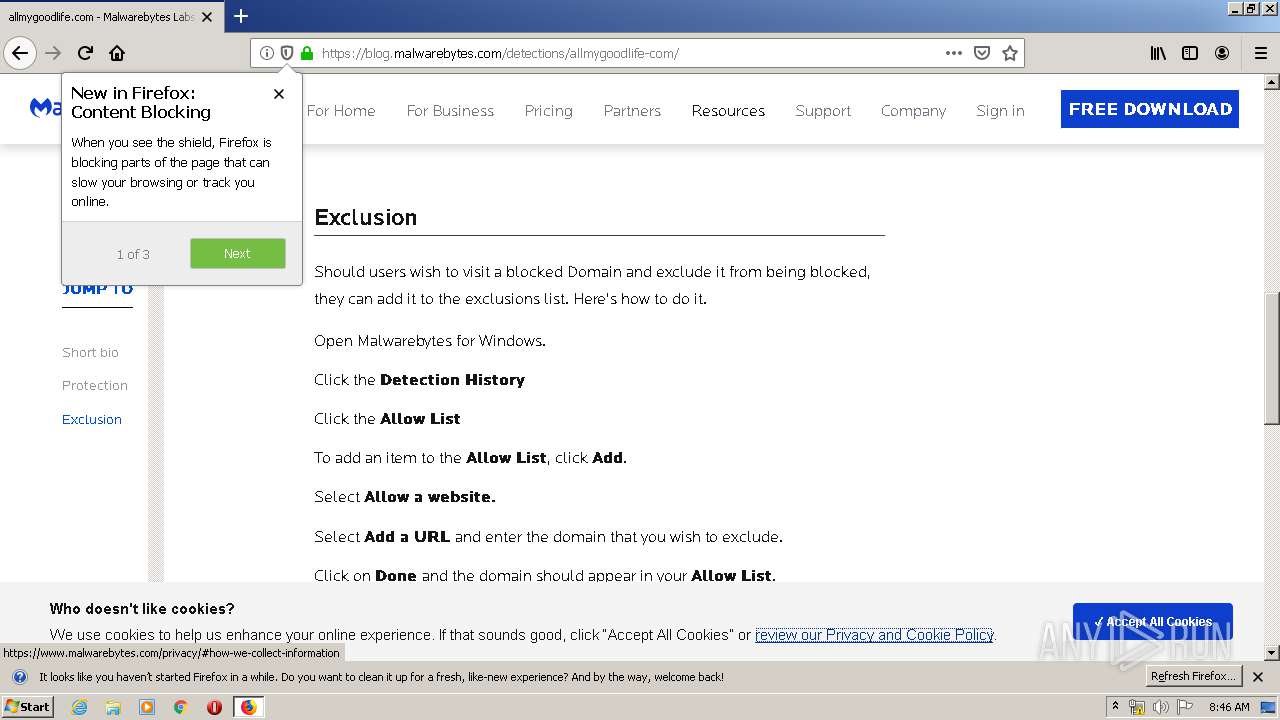The height and width of the screenshot is (720, 1280).
Task: Jump to Short bio section
Action: pyautogui.click(x=90, y=352)
